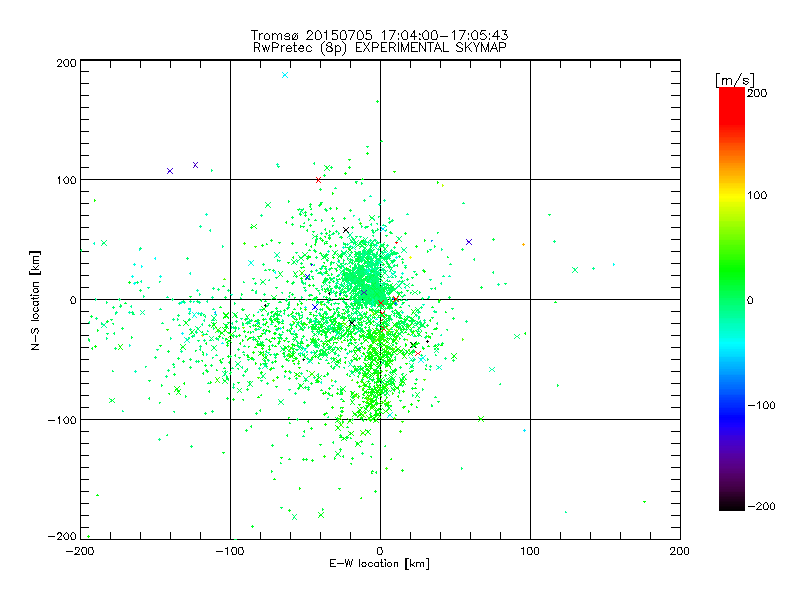Viewport: 800px width, 600px height.
Task: Click the velocity color bar legend
Action: 732,299
